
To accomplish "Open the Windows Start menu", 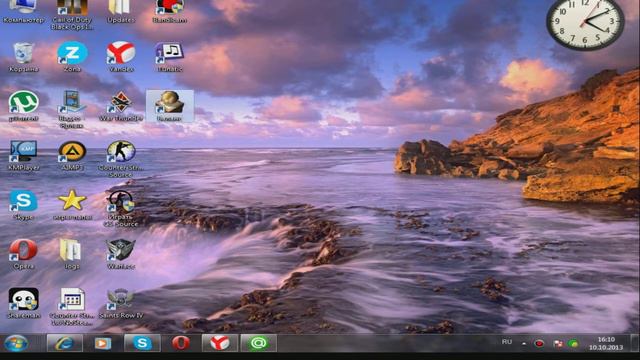I will pyautogui.click(x=16, y=343).
